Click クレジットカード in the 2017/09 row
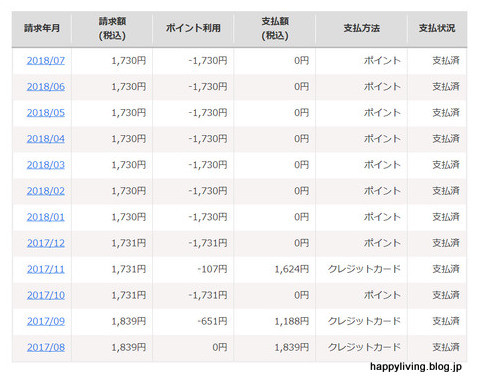 364,321
